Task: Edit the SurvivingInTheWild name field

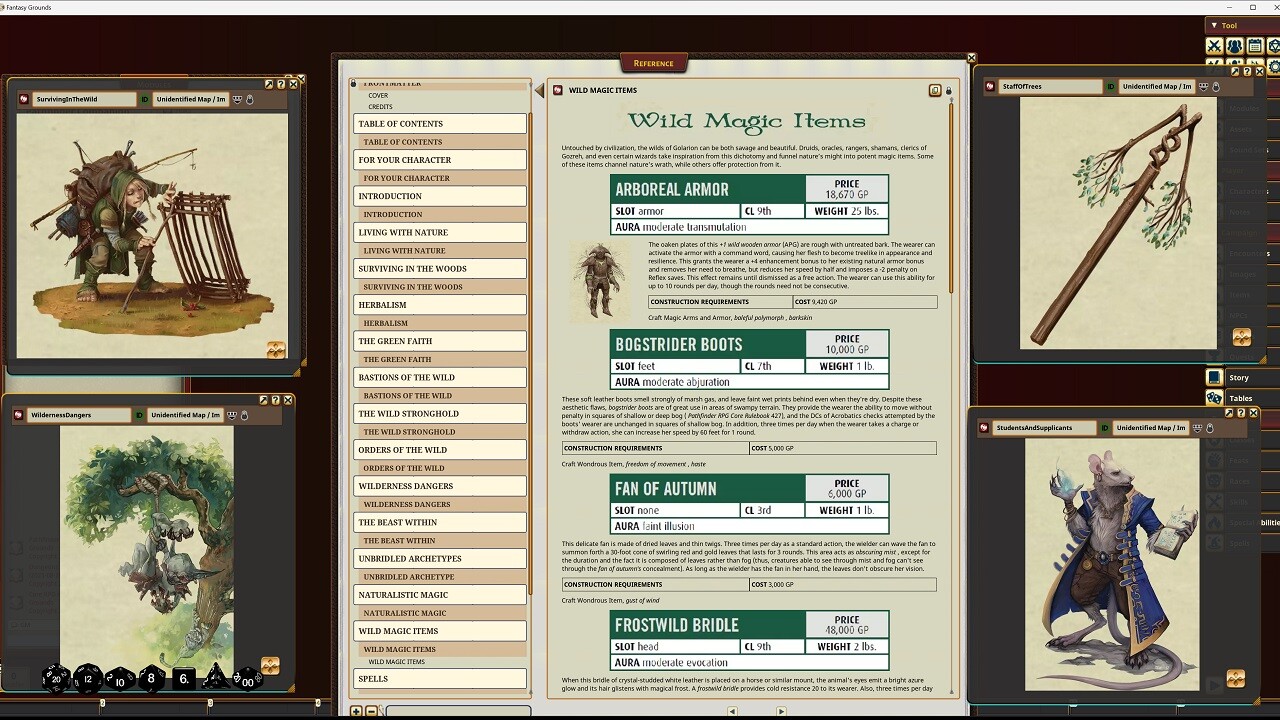Action: 84,100
